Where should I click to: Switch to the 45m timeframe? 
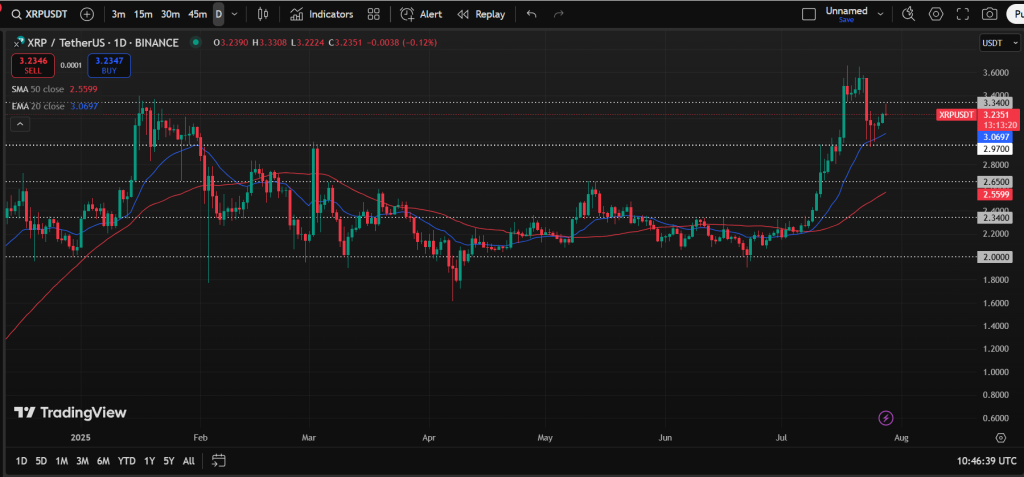pyautogui.click(x=197, y=14)
